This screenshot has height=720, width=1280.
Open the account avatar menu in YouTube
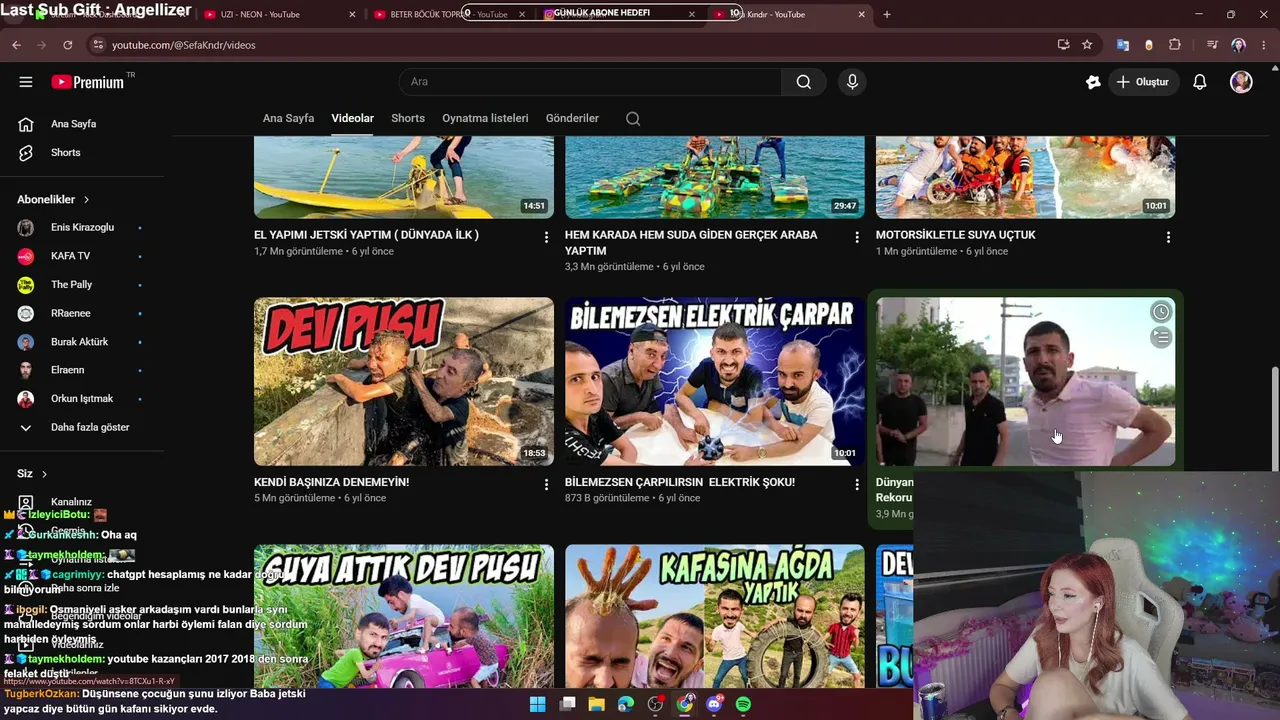coord(1241,82)
